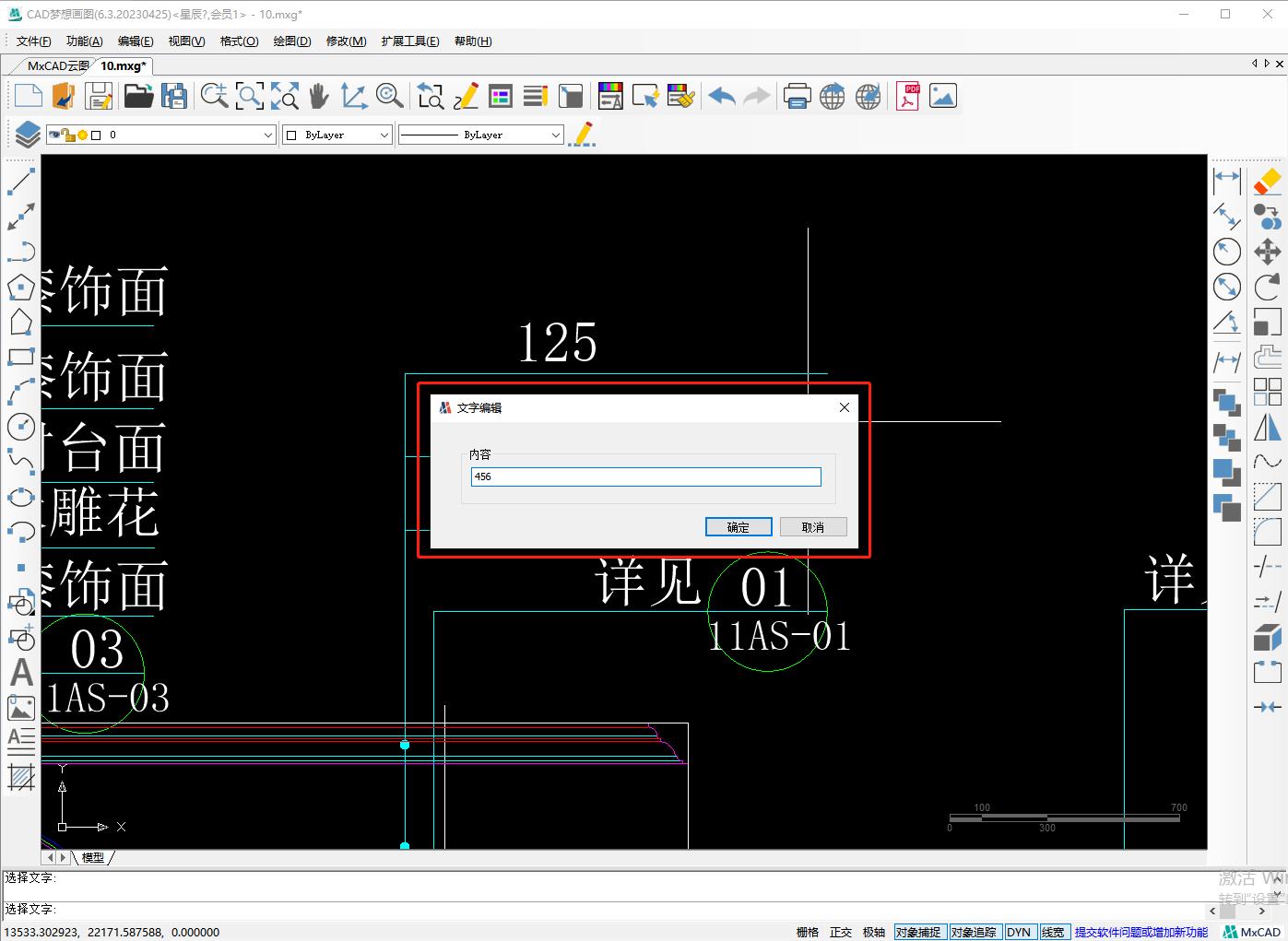Click the Open folder icon
Viewport: 1288px width, 941px height.
(x=138, y=96)
